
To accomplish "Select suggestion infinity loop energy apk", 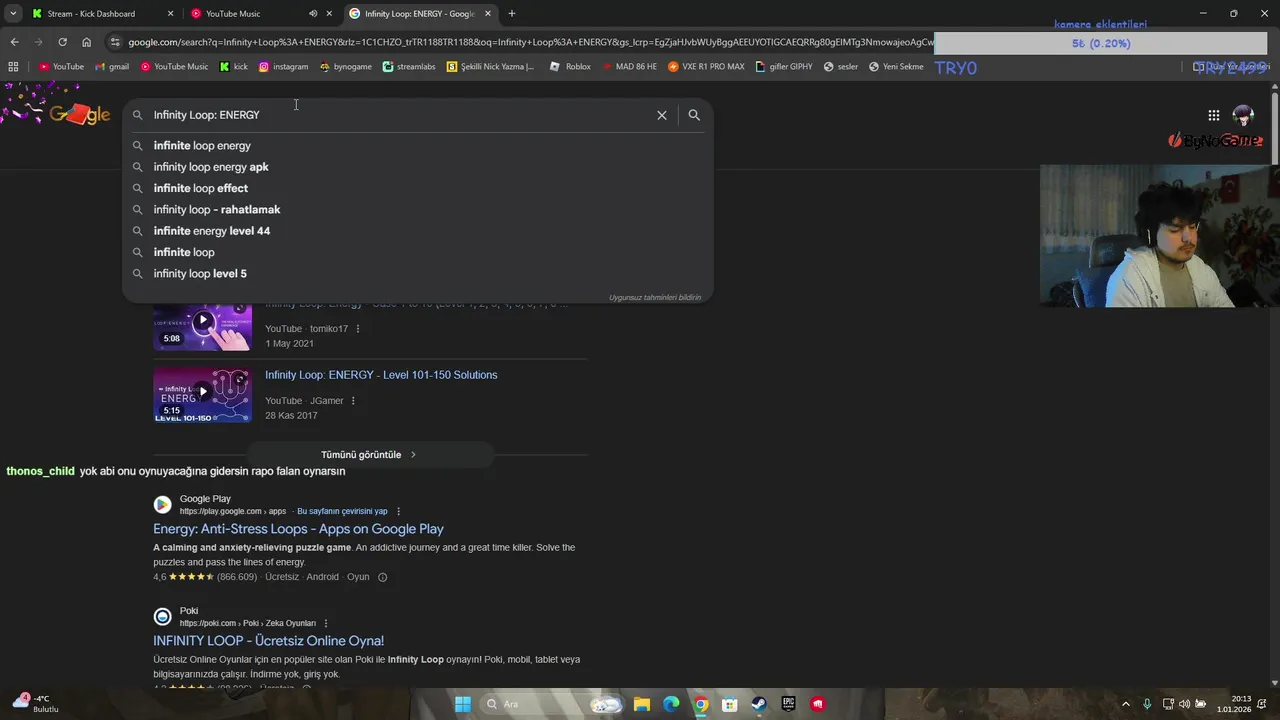I will 418,167.
